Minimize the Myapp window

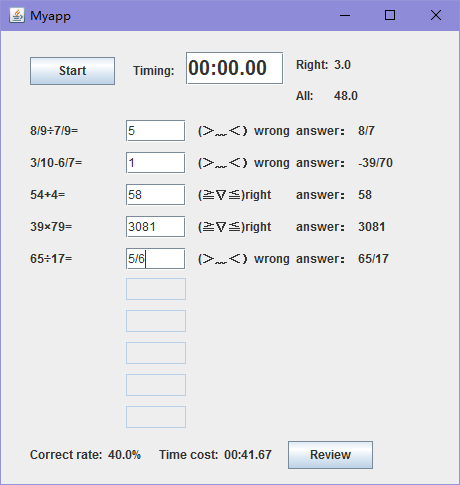click(345, 15)
